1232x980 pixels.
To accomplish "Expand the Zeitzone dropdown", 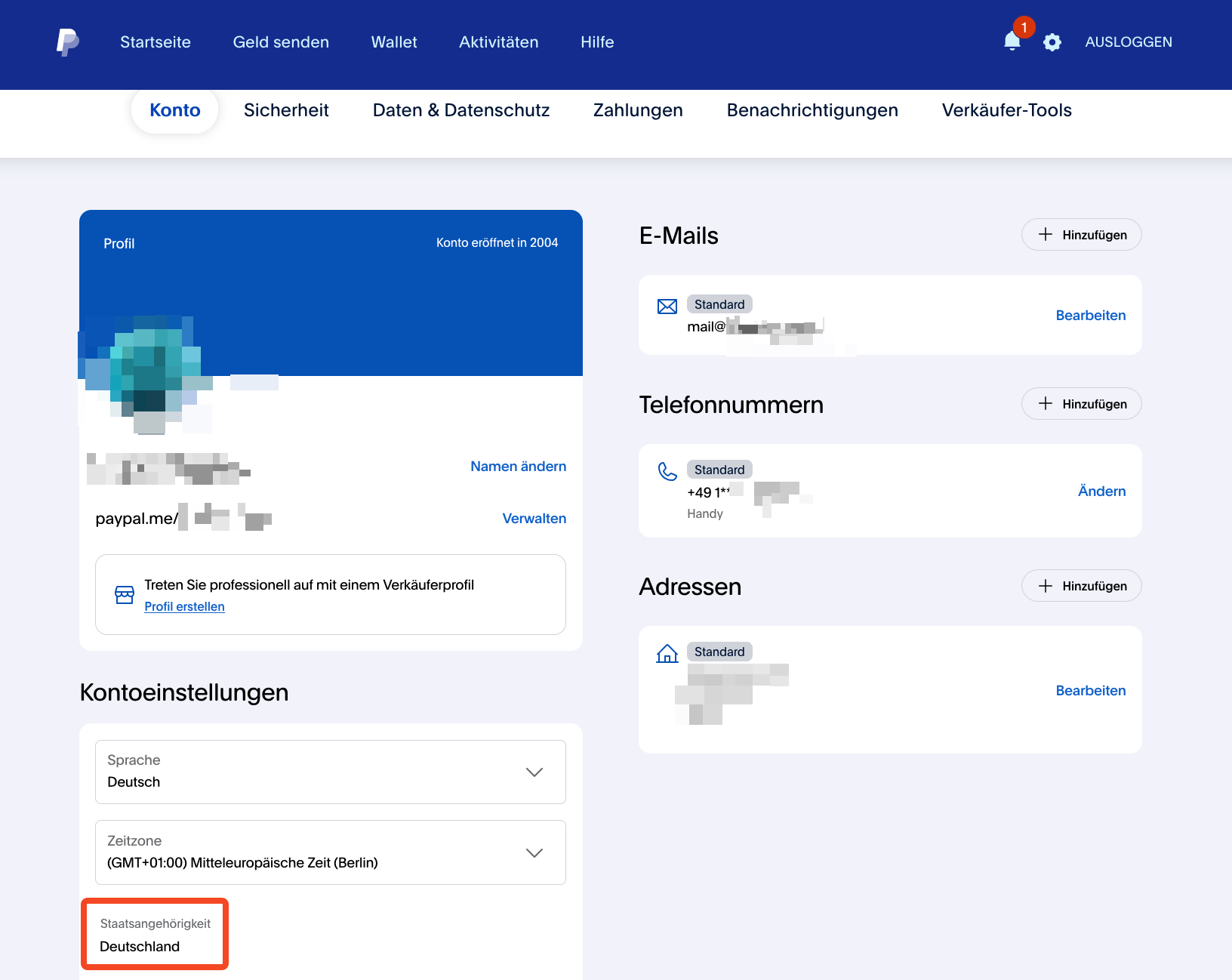I will pyautogui.click(x=331, y=852).
